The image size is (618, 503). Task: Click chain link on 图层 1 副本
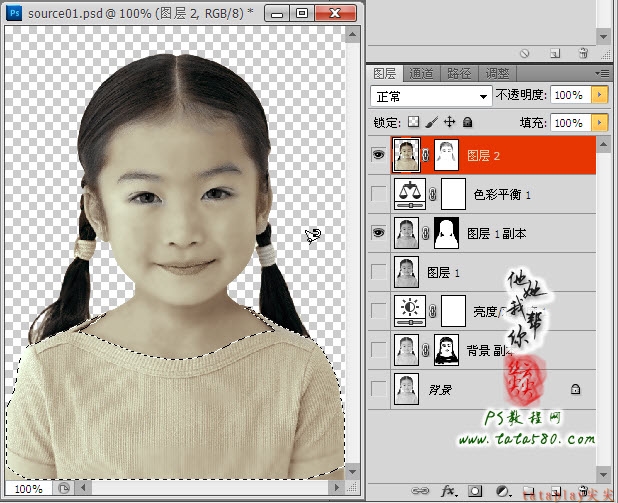click(x=426, y=233)
